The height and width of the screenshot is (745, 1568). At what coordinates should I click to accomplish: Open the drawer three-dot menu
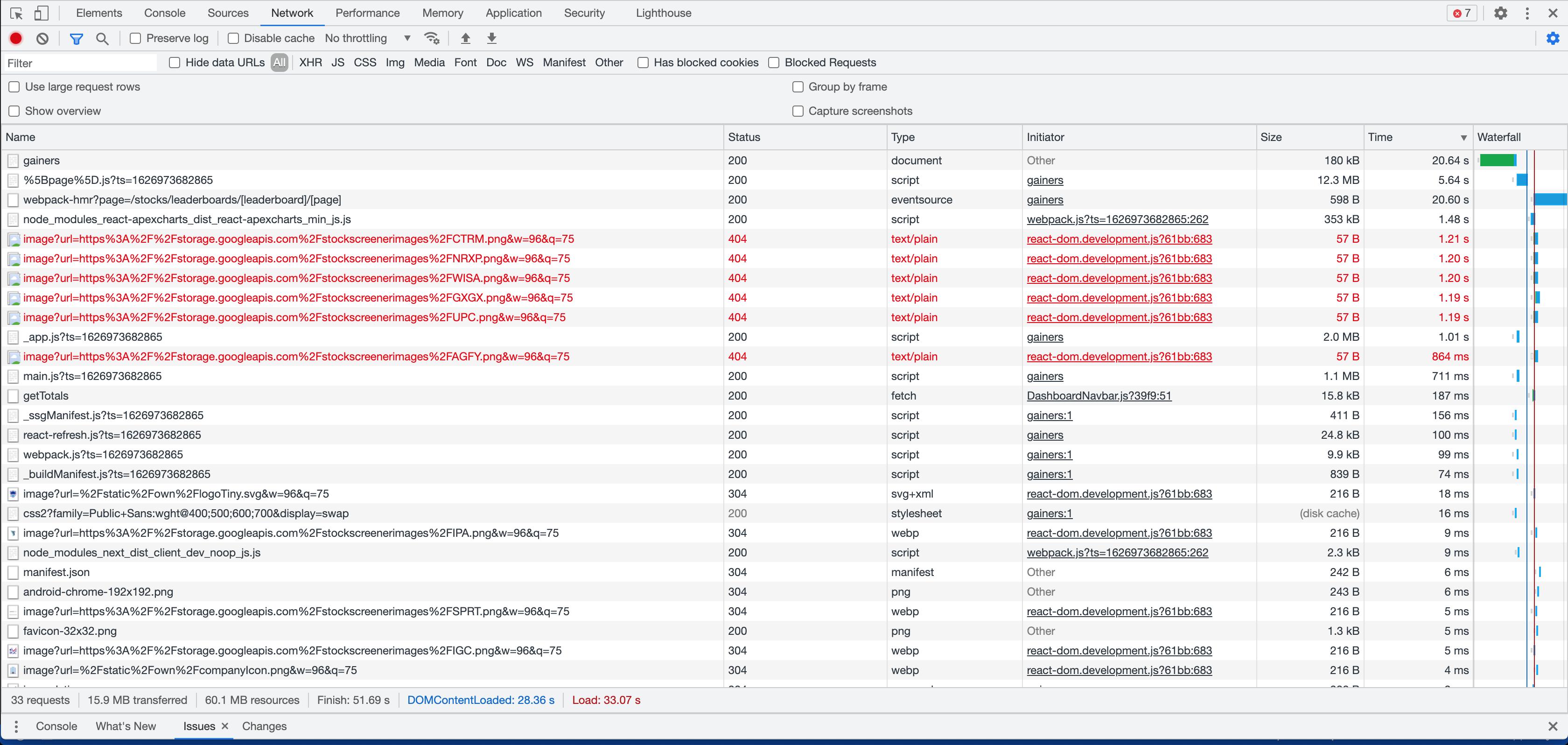16,726
